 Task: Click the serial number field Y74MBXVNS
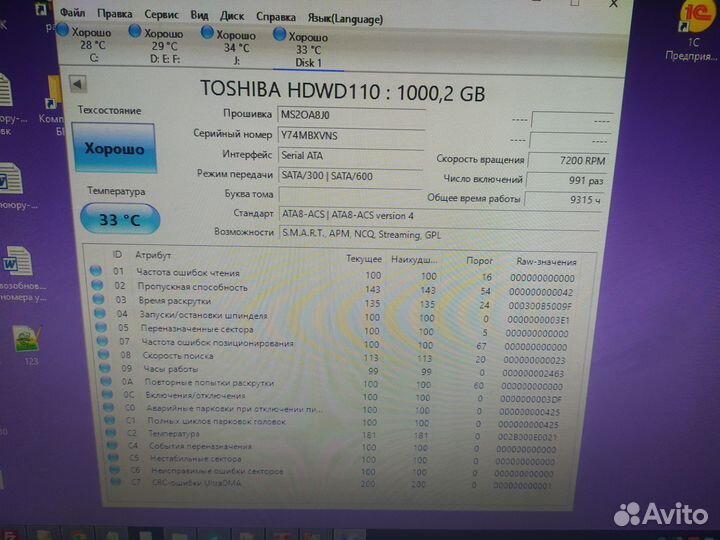(x=351, y=136)
